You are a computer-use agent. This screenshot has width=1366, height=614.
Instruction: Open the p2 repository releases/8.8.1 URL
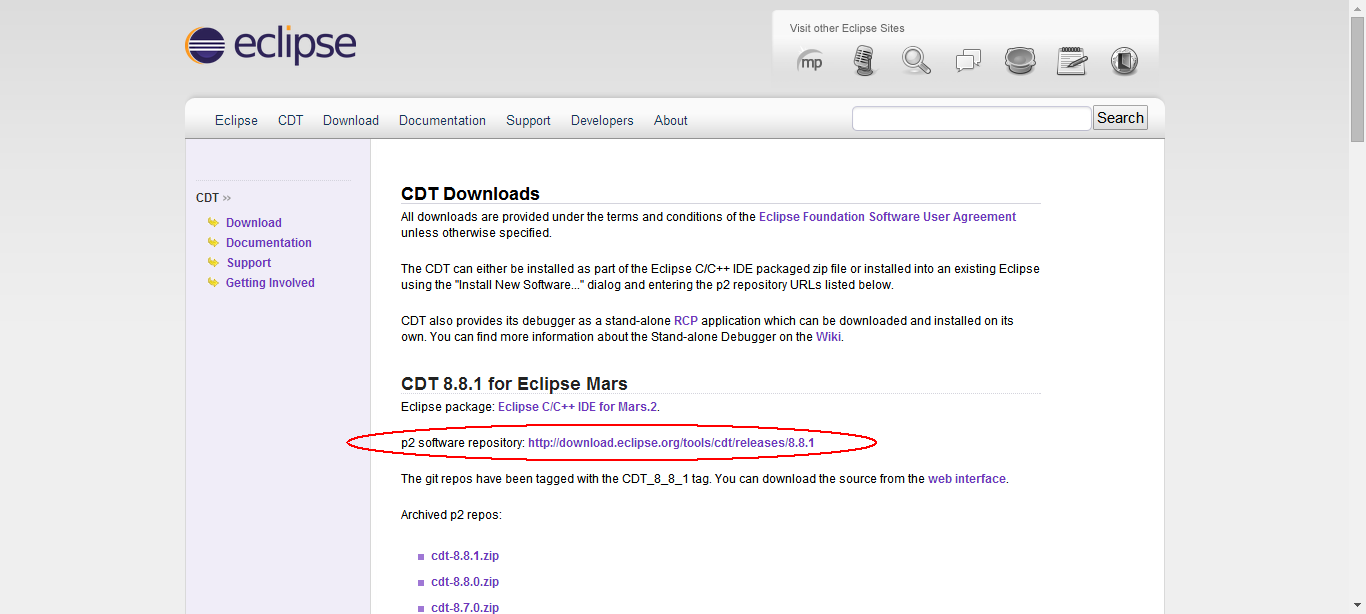click(671, 443)
